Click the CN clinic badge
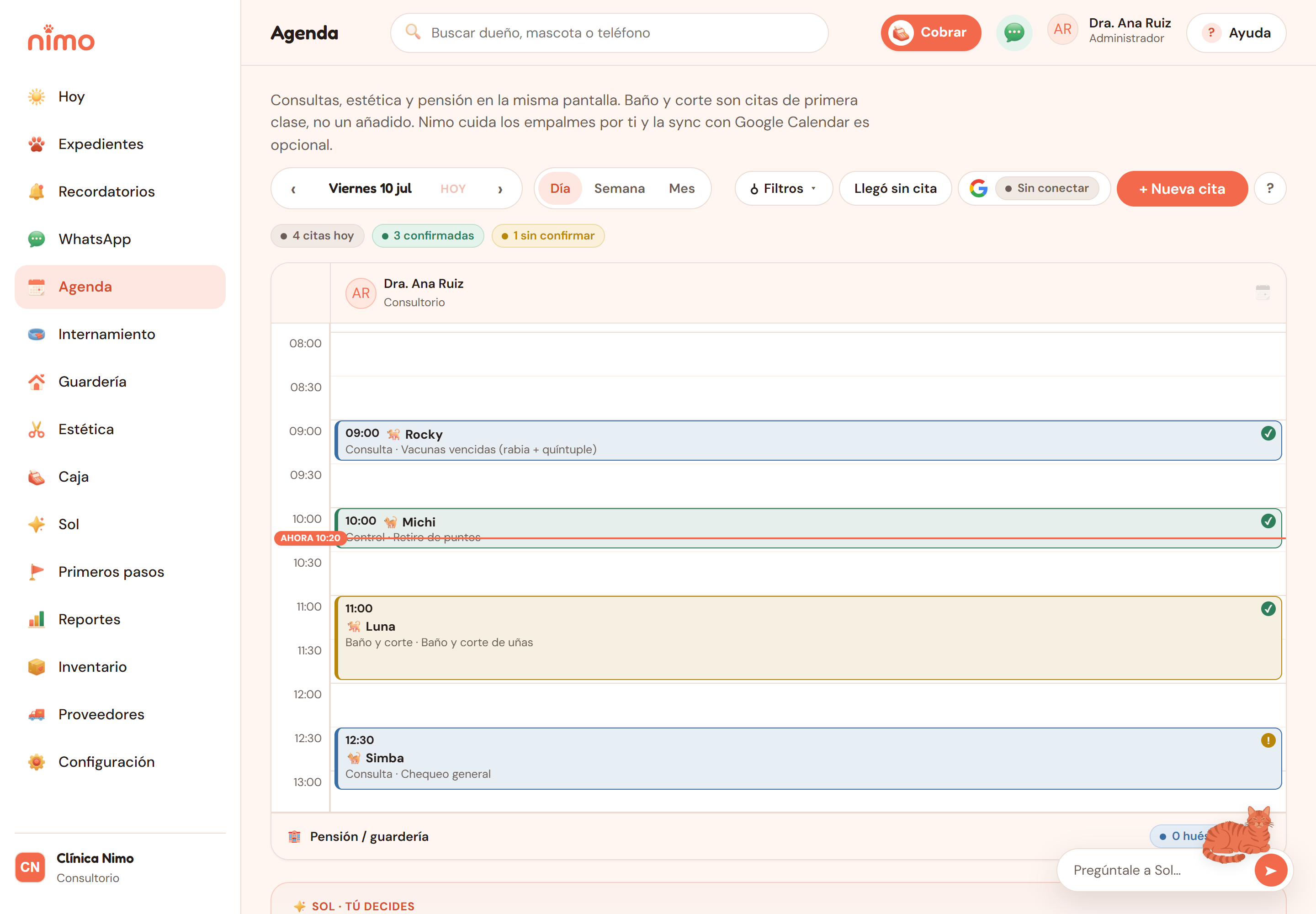This screenshot has width=1316, height=914. pyautogui.click(x=30, y=867)
